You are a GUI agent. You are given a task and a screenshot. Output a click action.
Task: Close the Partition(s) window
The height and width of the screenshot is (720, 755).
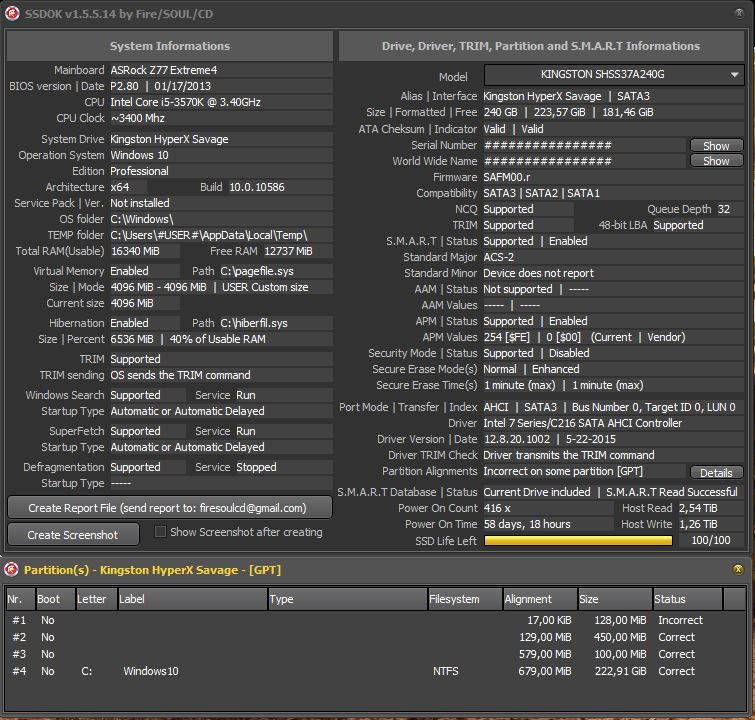pos(738,570)
